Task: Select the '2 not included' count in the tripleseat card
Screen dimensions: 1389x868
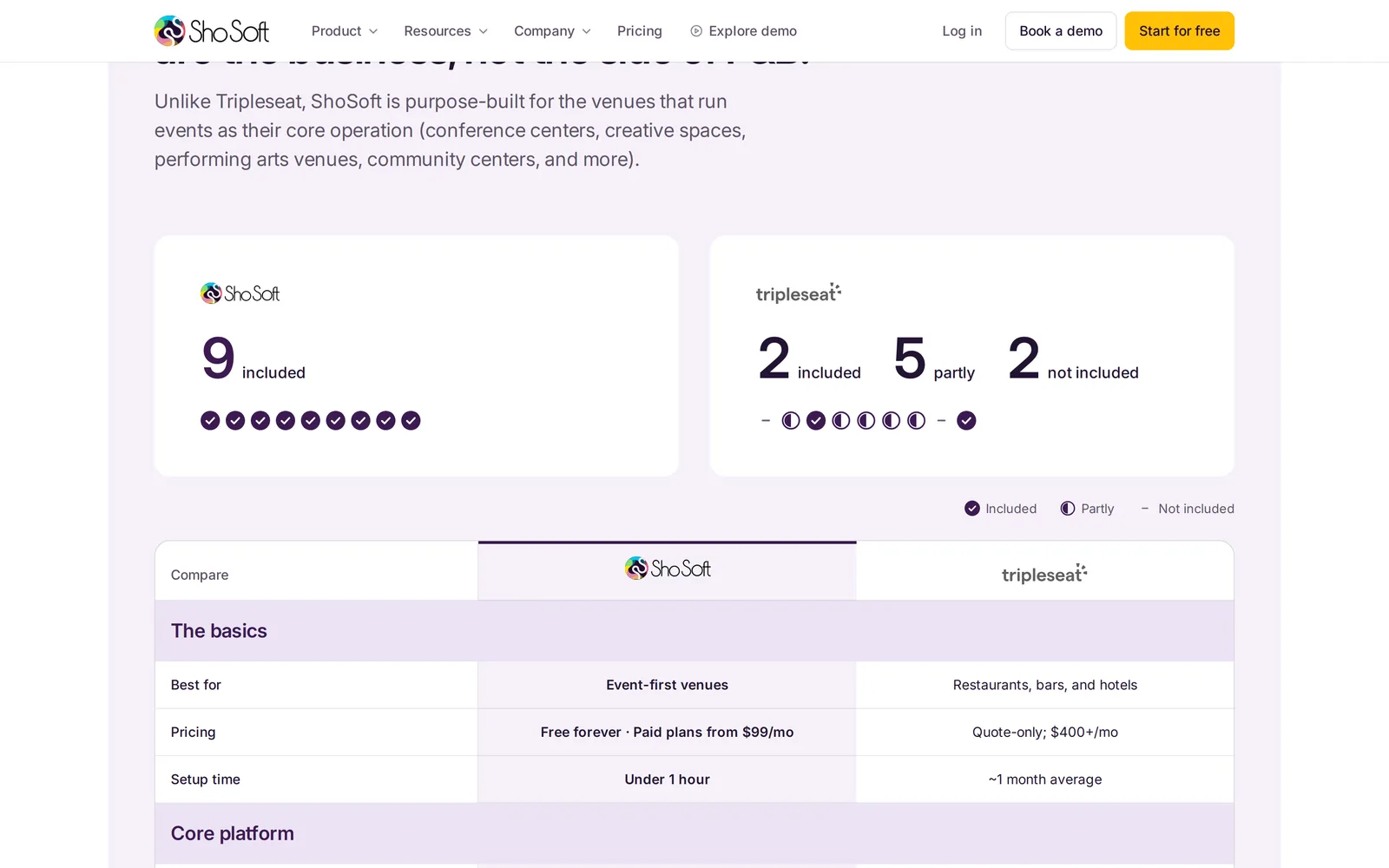Action: pyautogui.click(x=1074, y=358)
